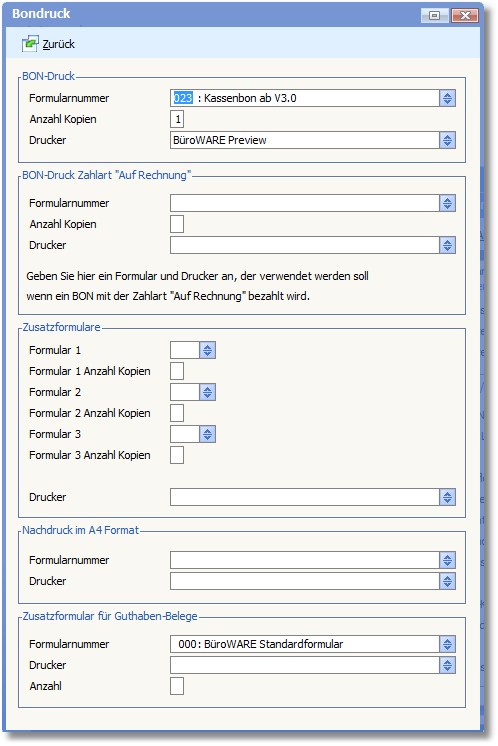Click Formular 2 Anzahl Kopien box
The image size is (498, 746).
[177, 413]
